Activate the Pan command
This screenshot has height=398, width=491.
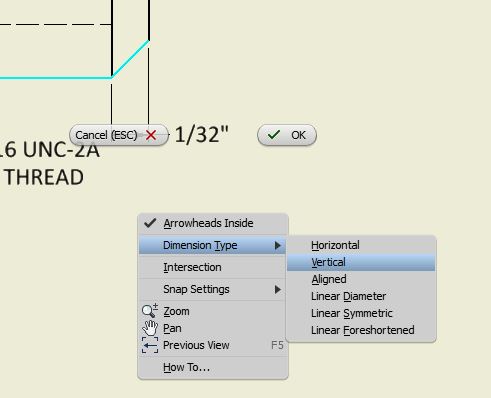pos(213,328)
